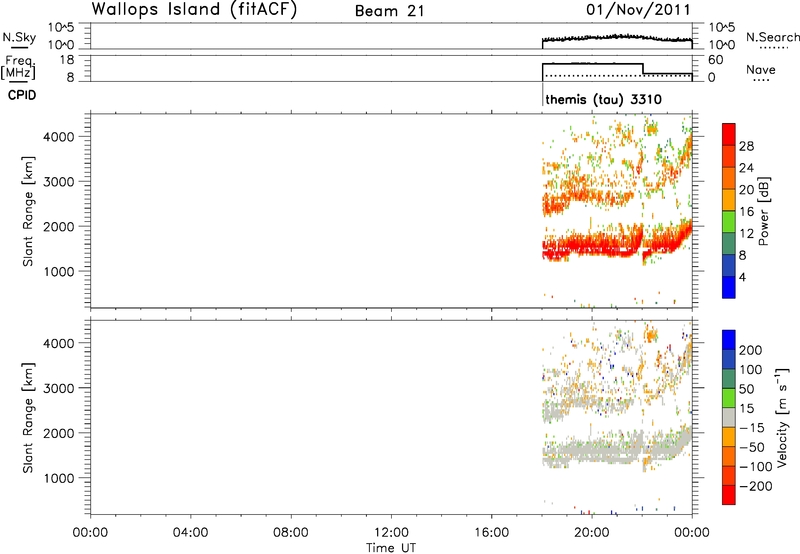Image resolution: width=800 pixels, height=554 pixels.
Task: Click the '16:00' time tick label
Action: [x=492, y=533]
